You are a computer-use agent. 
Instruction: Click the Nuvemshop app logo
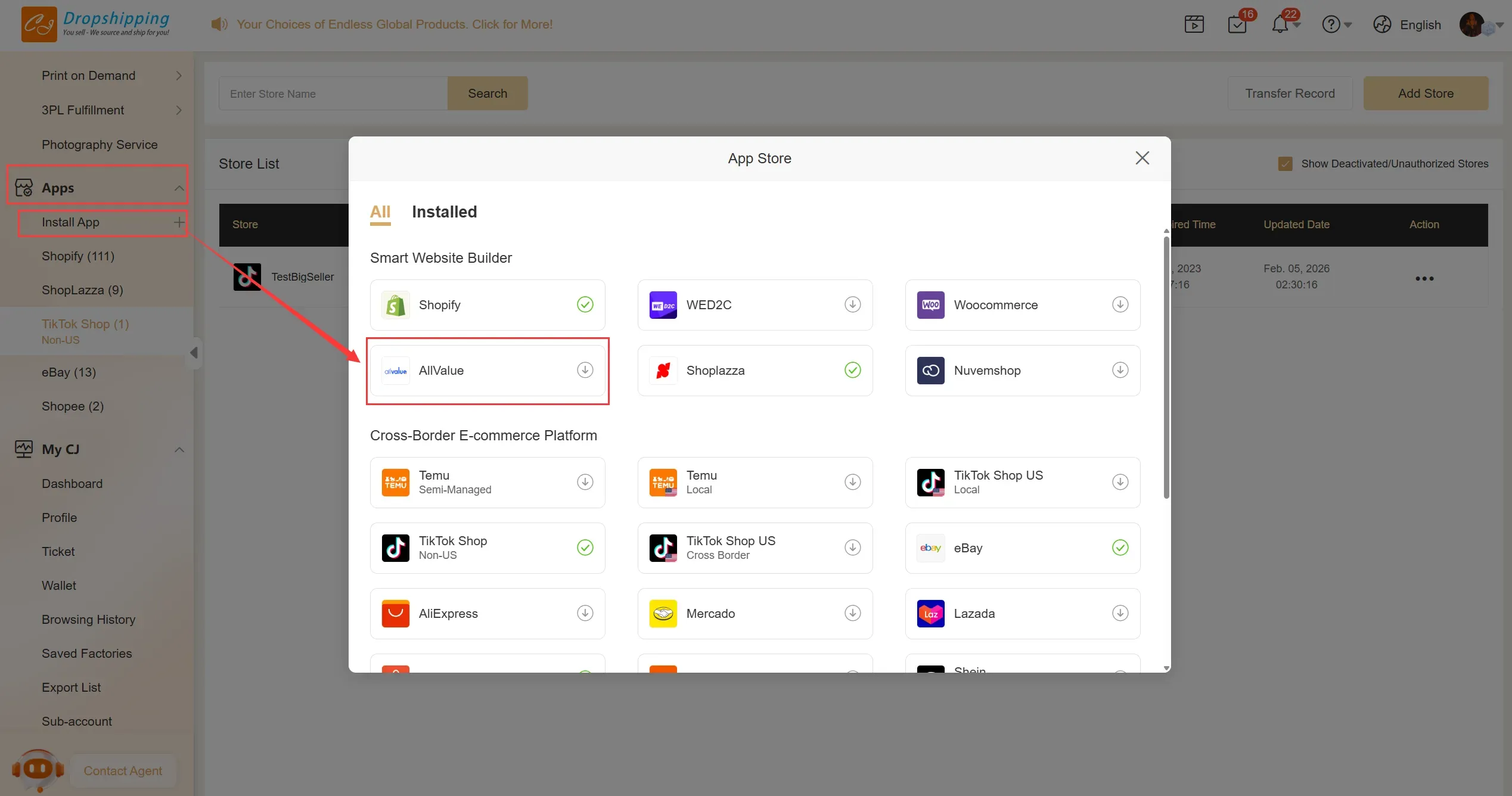[930, 371]
